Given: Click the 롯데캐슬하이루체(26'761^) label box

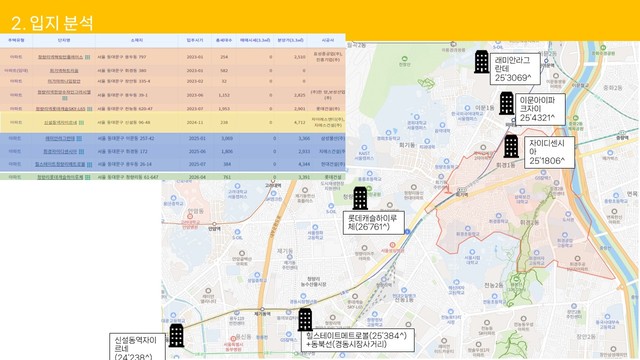Looking at the screenshot, I should 373,222.
